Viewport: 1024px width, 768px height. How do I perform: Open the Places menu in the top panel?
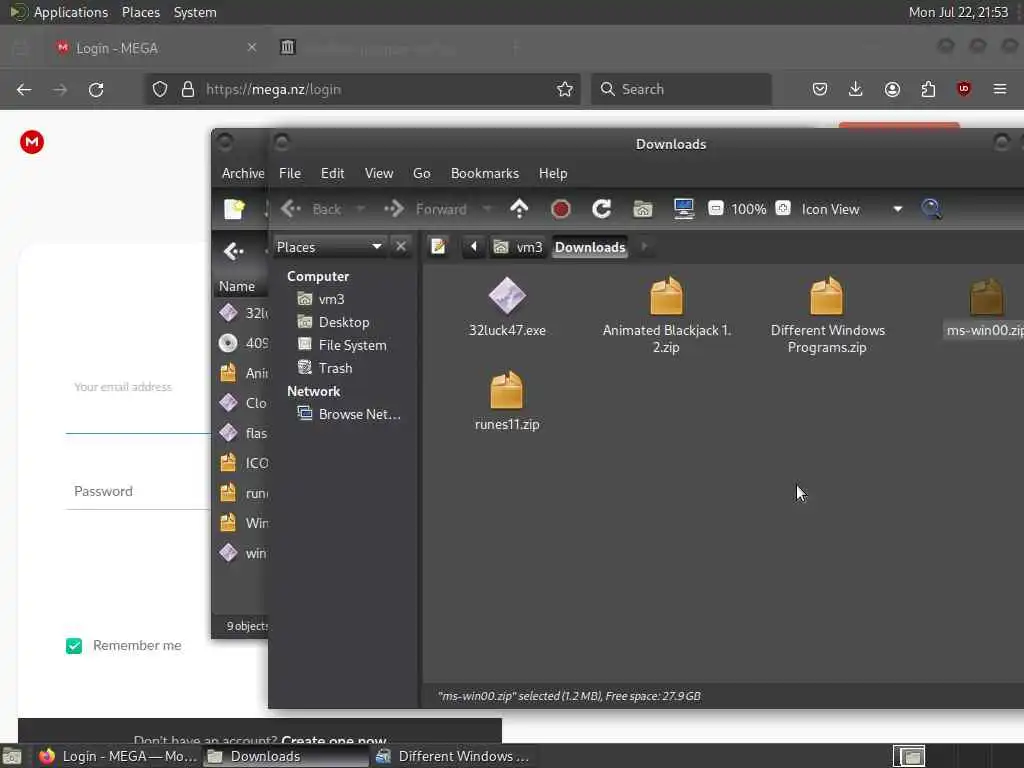tap(141, 12)
